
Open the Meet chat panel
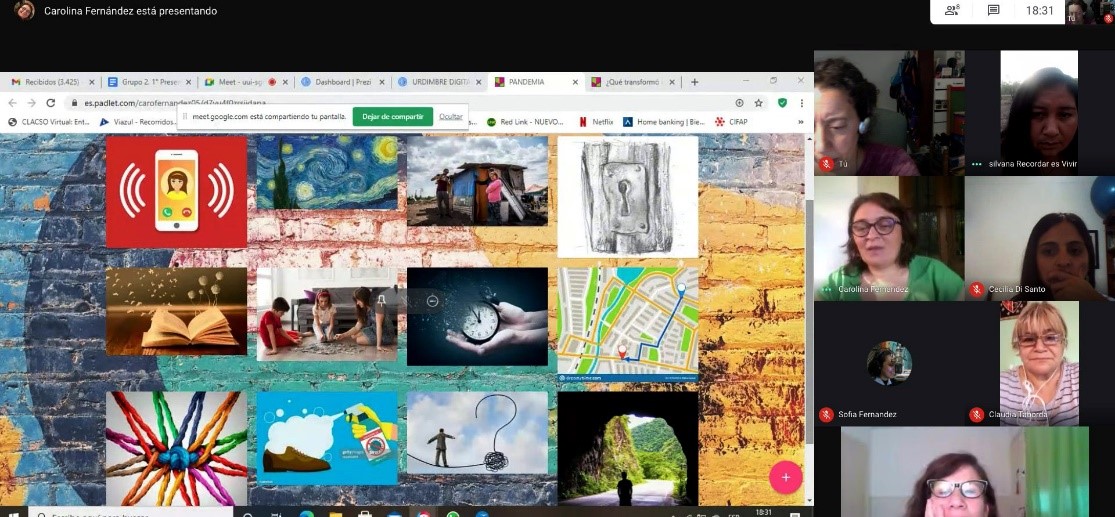(993, 11)
